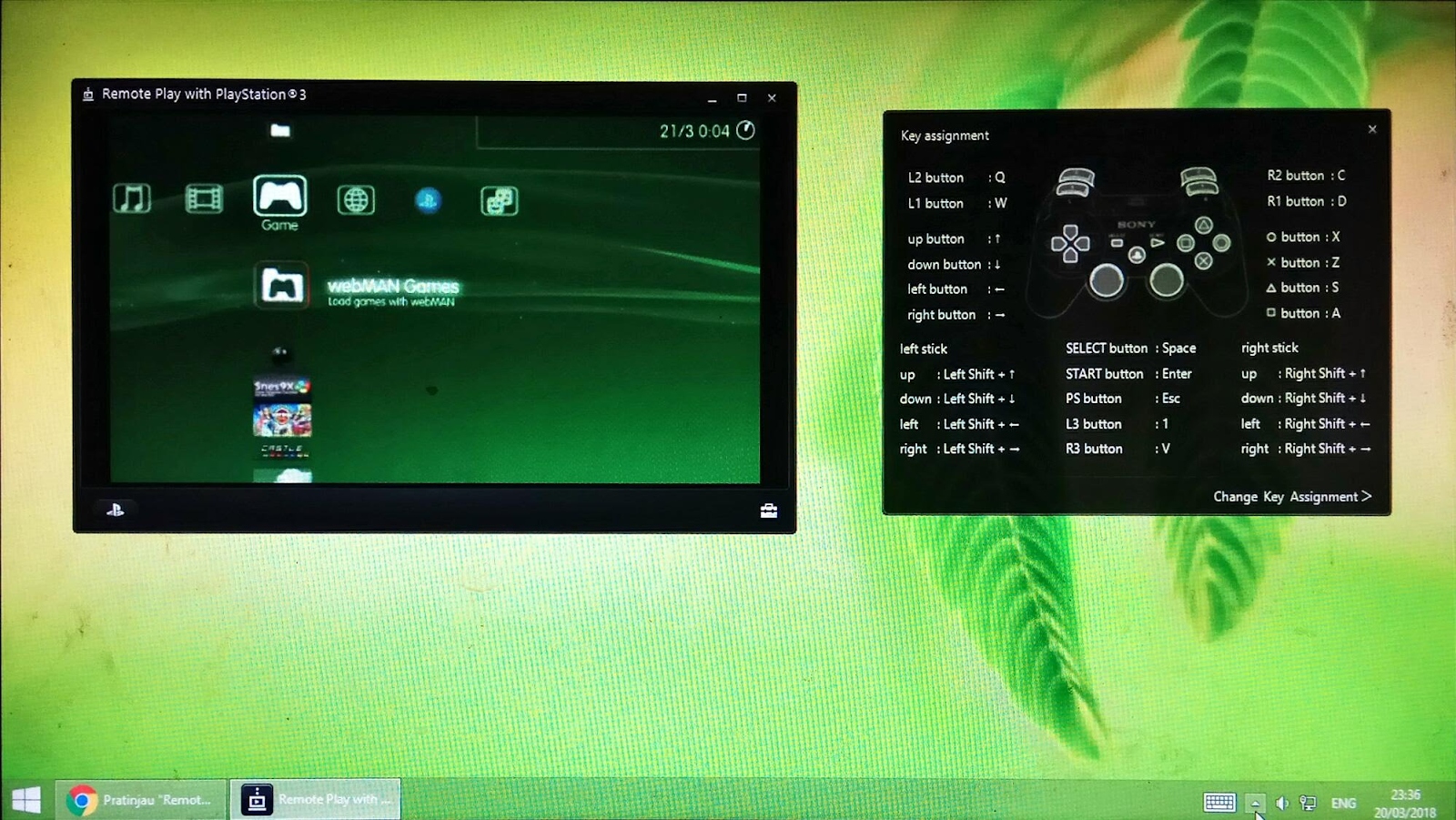Click the Remote Play taskbar item
1456x820 pixels.
[315, 800]
